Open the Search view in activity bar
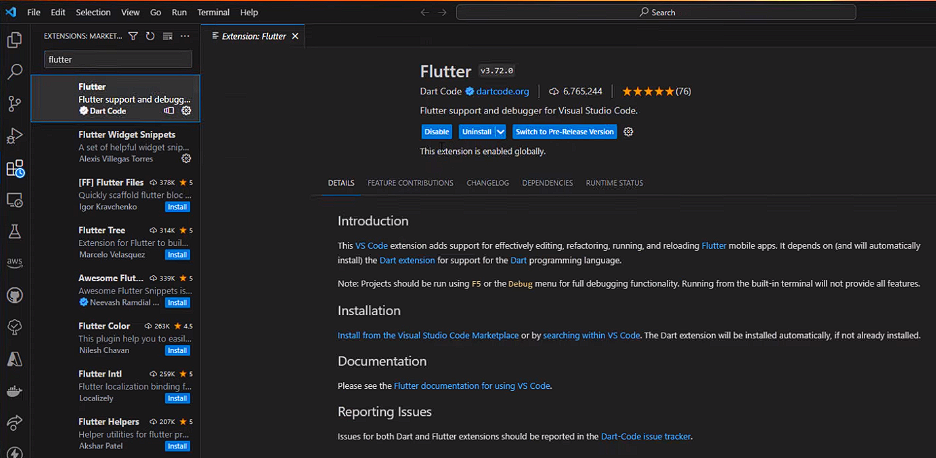Screen dimensions: 936x458 click(14, 72)
